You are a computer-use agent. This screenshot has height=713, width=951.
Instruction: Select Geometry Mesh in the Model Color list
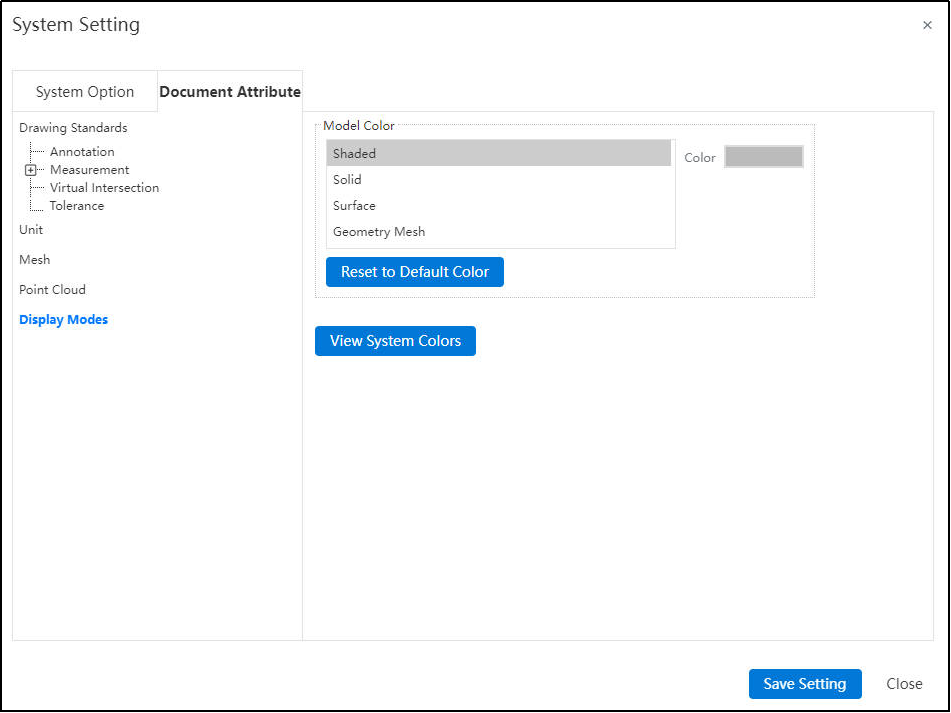click(499, 232)
